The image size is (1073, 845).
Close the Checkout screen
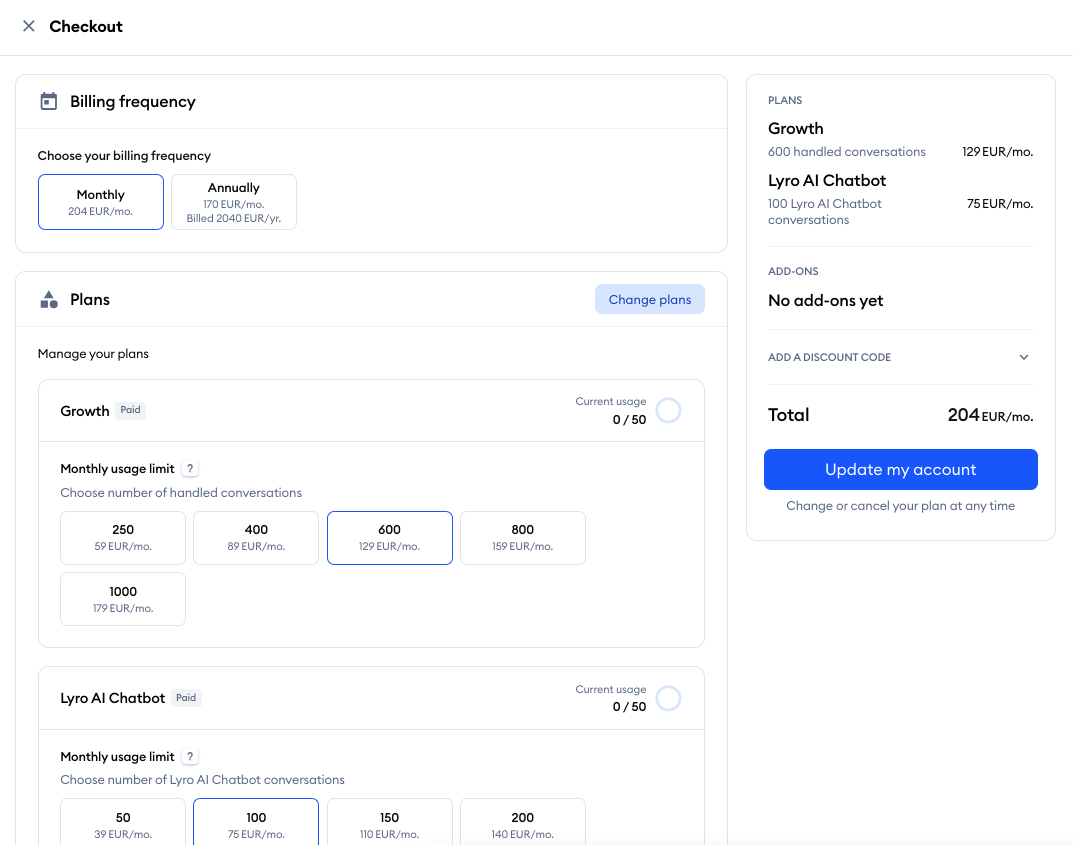pyautogui.click(x=27, y=26)
